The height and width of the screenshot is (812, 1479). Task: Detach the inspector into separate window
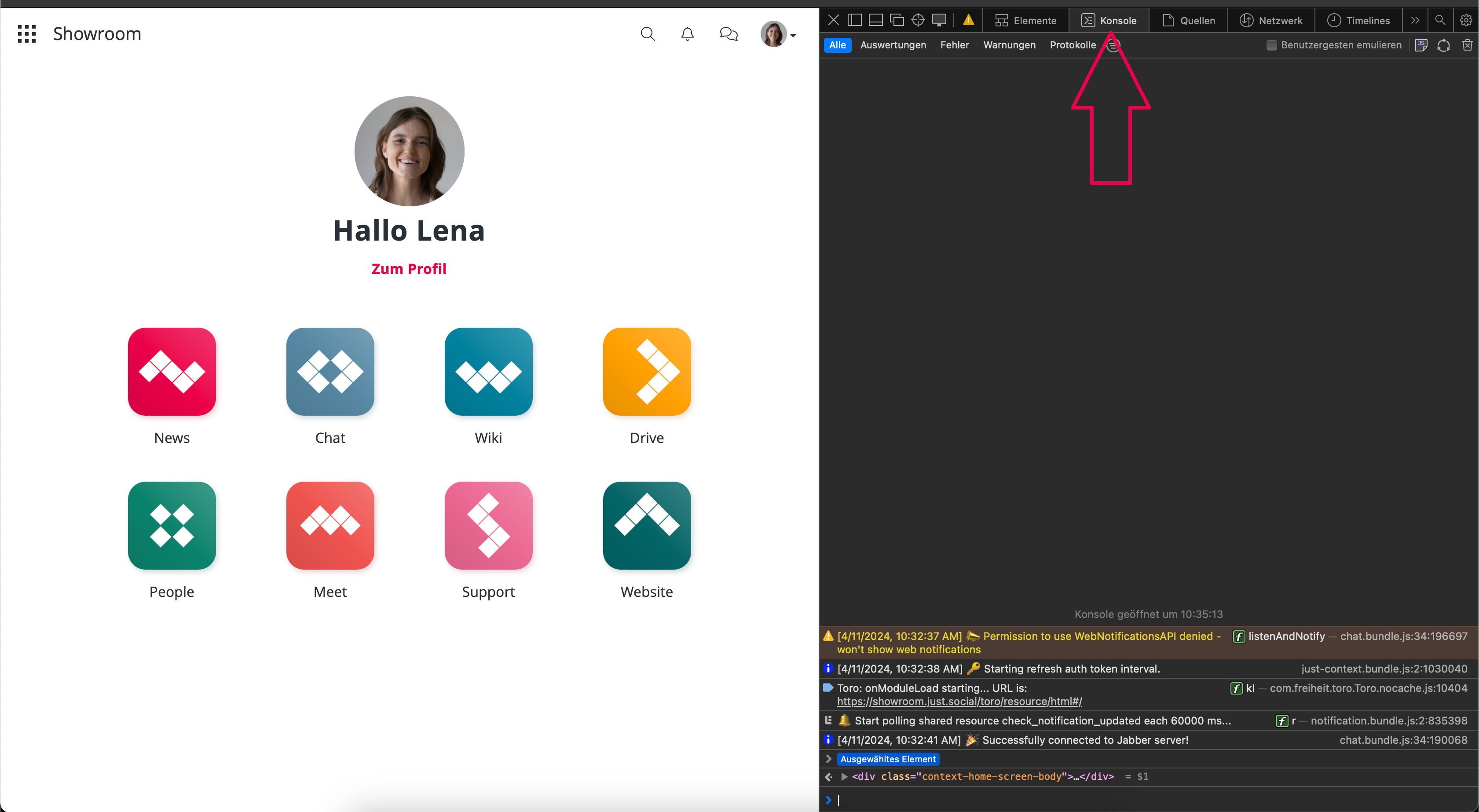(897, 20)
